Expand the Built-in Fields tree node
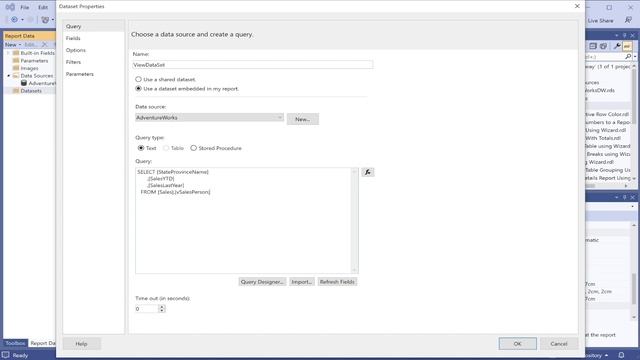Image resolution: width=640 pixels, height=360 pixels. (x=8, y=53)
